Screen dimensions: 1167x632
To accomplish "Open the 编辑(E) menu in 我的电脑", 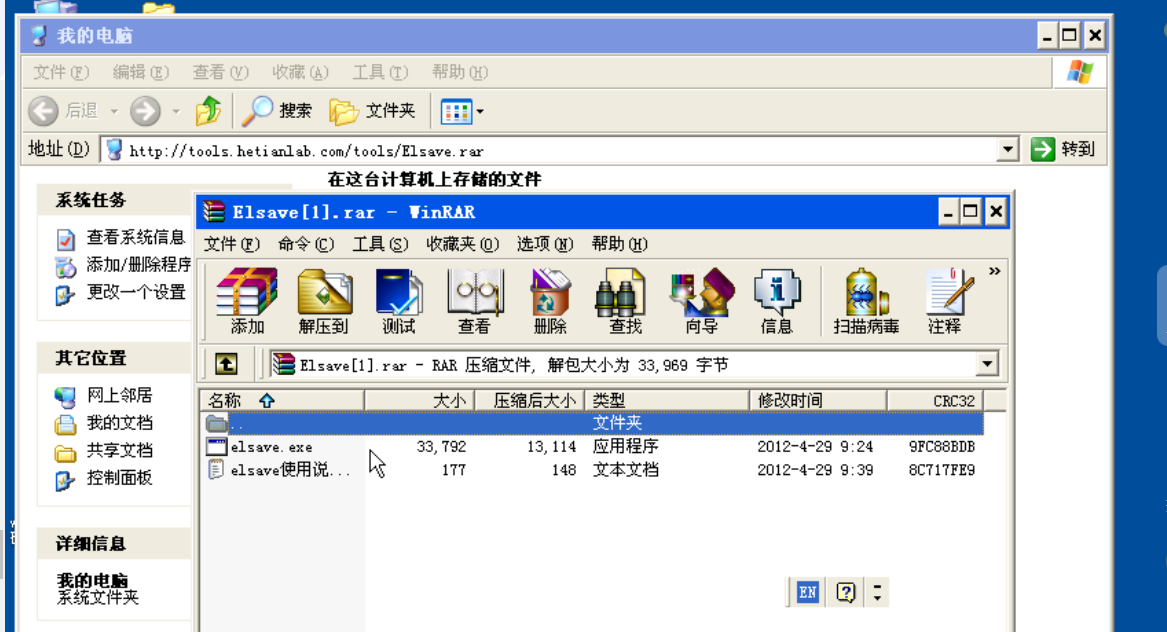I will click(141, 72).
